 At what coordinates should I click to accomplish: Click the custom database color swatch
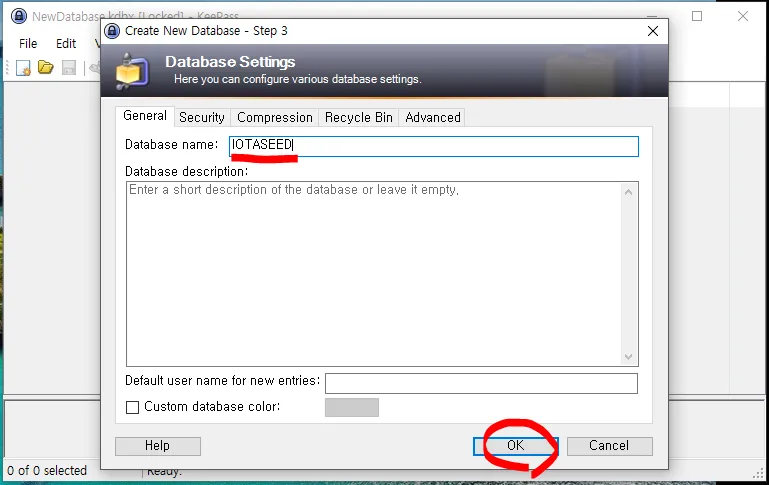pos(352,407)
